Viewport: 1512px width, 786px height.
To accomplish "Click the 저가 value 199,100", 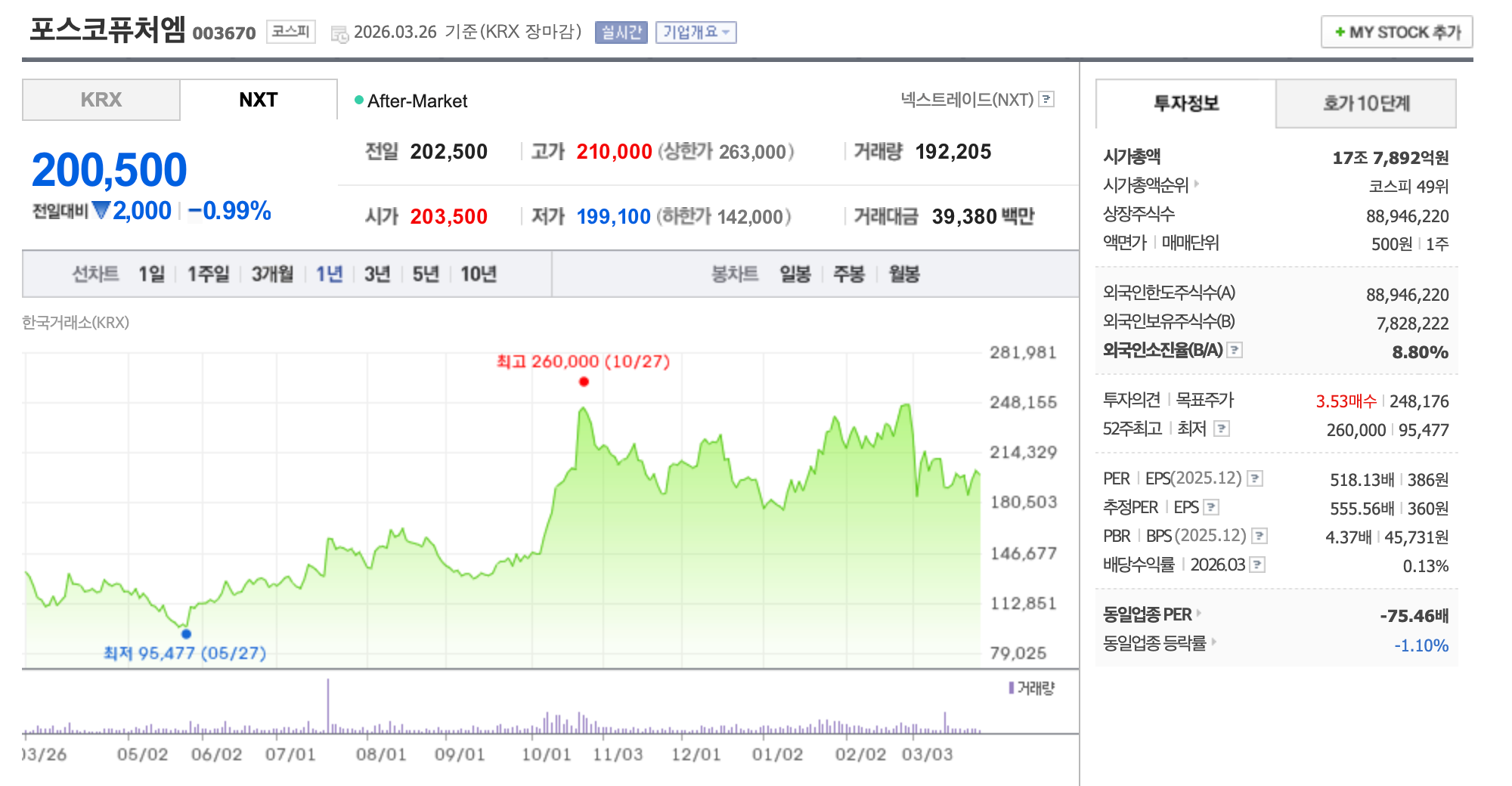I will pyautogui.click(x=613, y=217).
